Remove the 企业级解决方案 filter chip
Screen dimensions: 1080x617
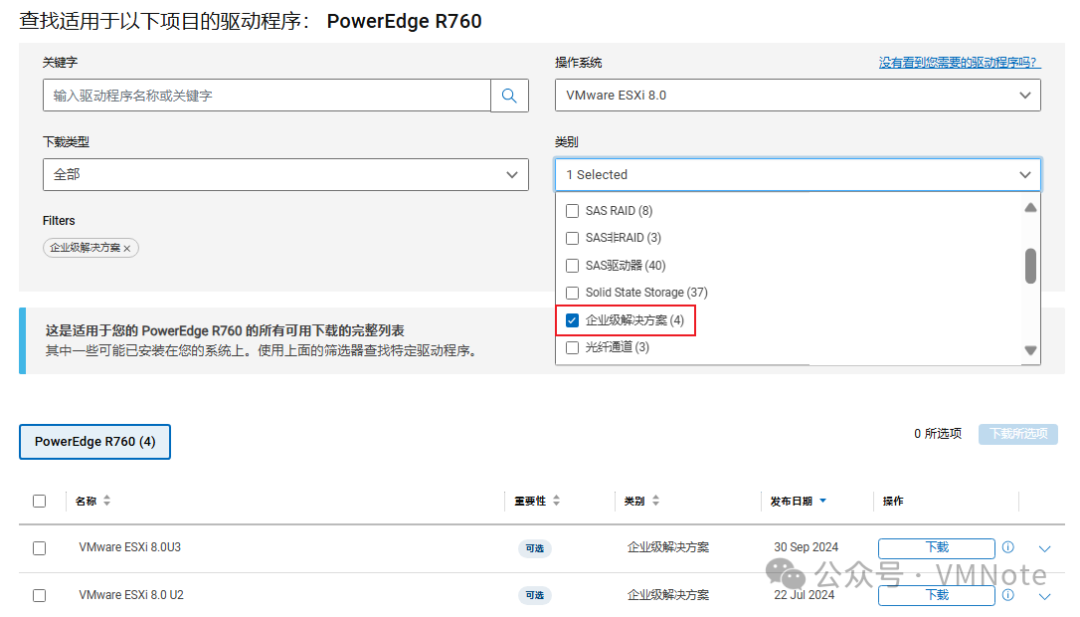pos(127,249)
